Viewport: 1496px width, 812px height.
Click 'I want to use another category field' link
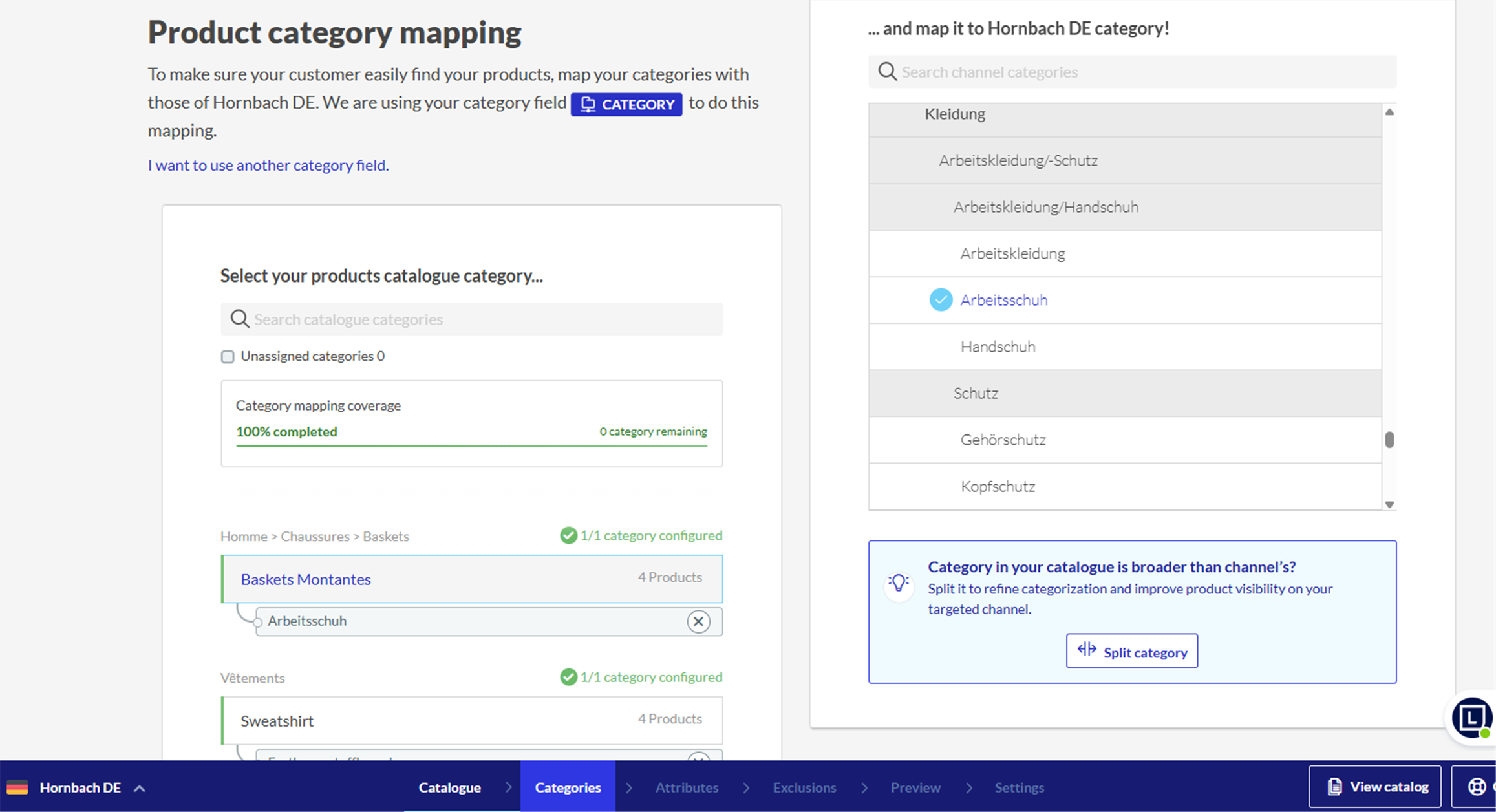tap(268, 166)
